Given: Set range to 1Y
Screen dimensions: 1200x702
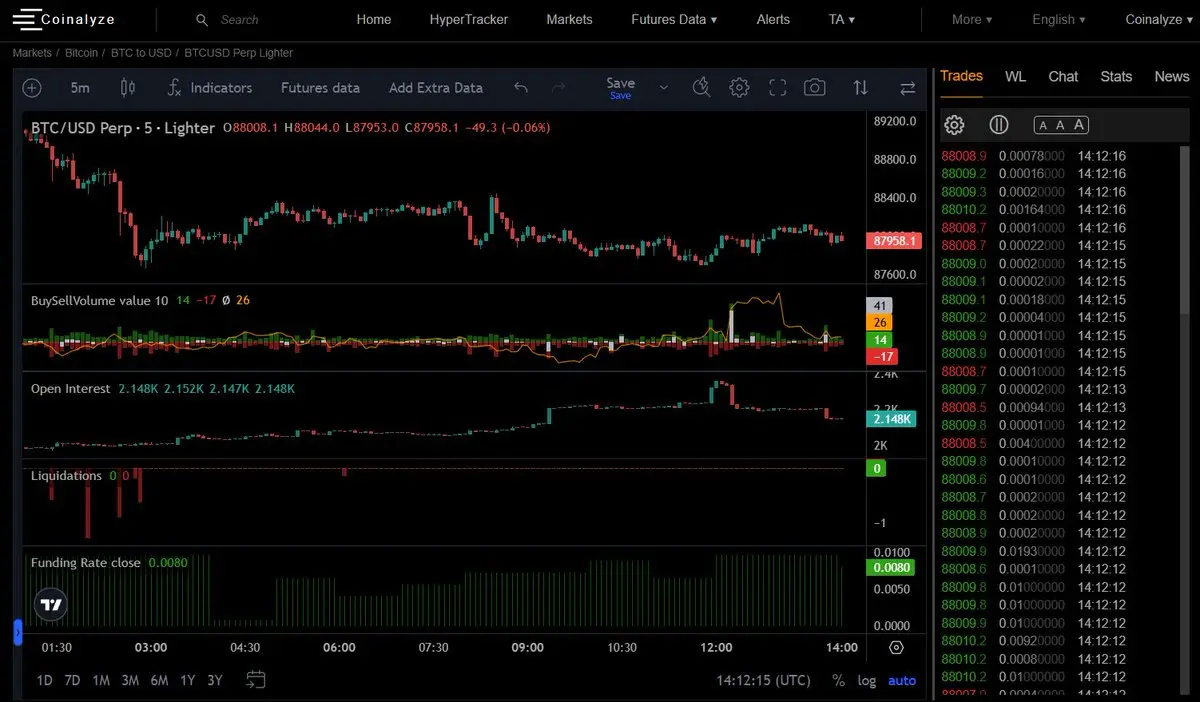Looking at the screenshot, I should click(x=188, y=681).
